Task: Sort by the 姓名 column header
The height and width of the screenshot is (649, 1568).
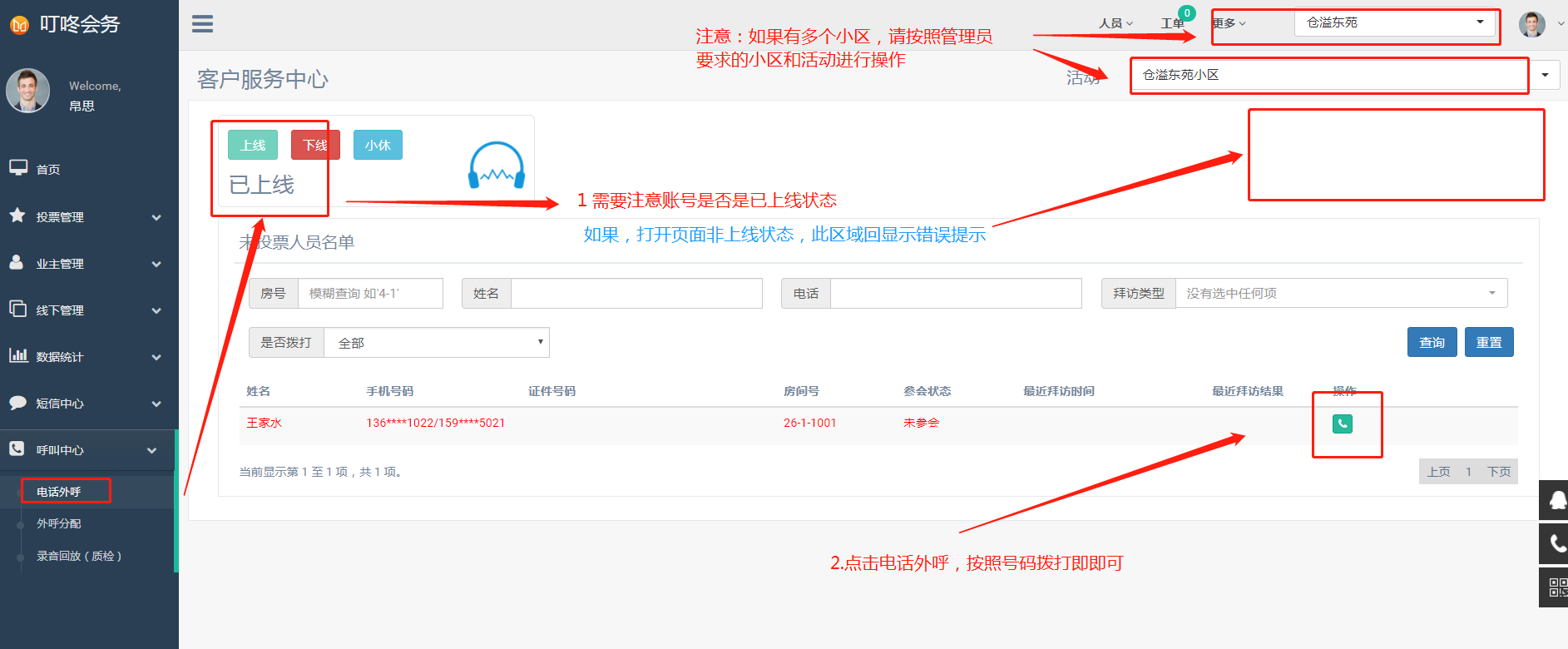Action: click(x=258, y=391)
